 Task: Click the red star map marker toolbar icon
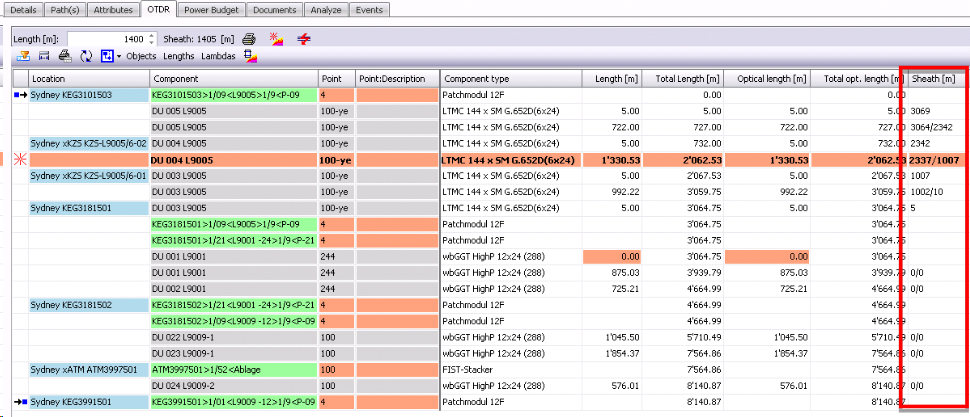tap(277, 39)
